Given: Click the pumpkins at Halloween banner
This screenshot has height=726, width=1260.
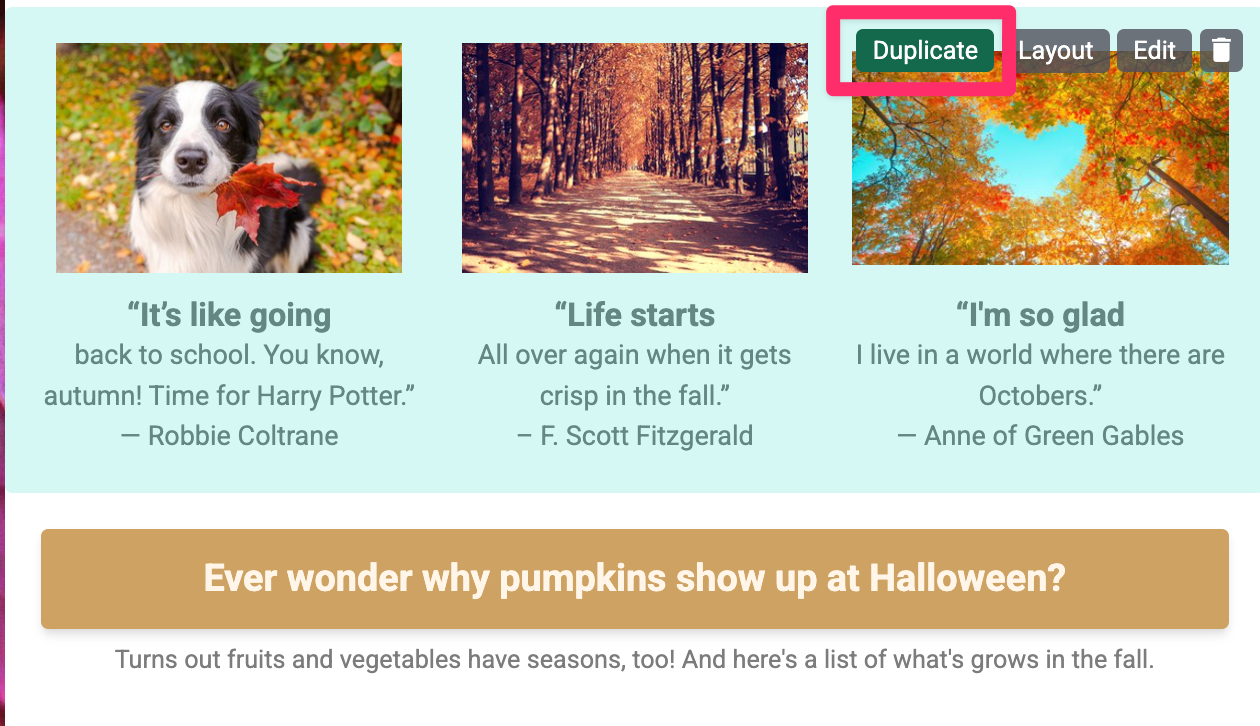Looking at the screenshot, I should click(x=634, y=579).
